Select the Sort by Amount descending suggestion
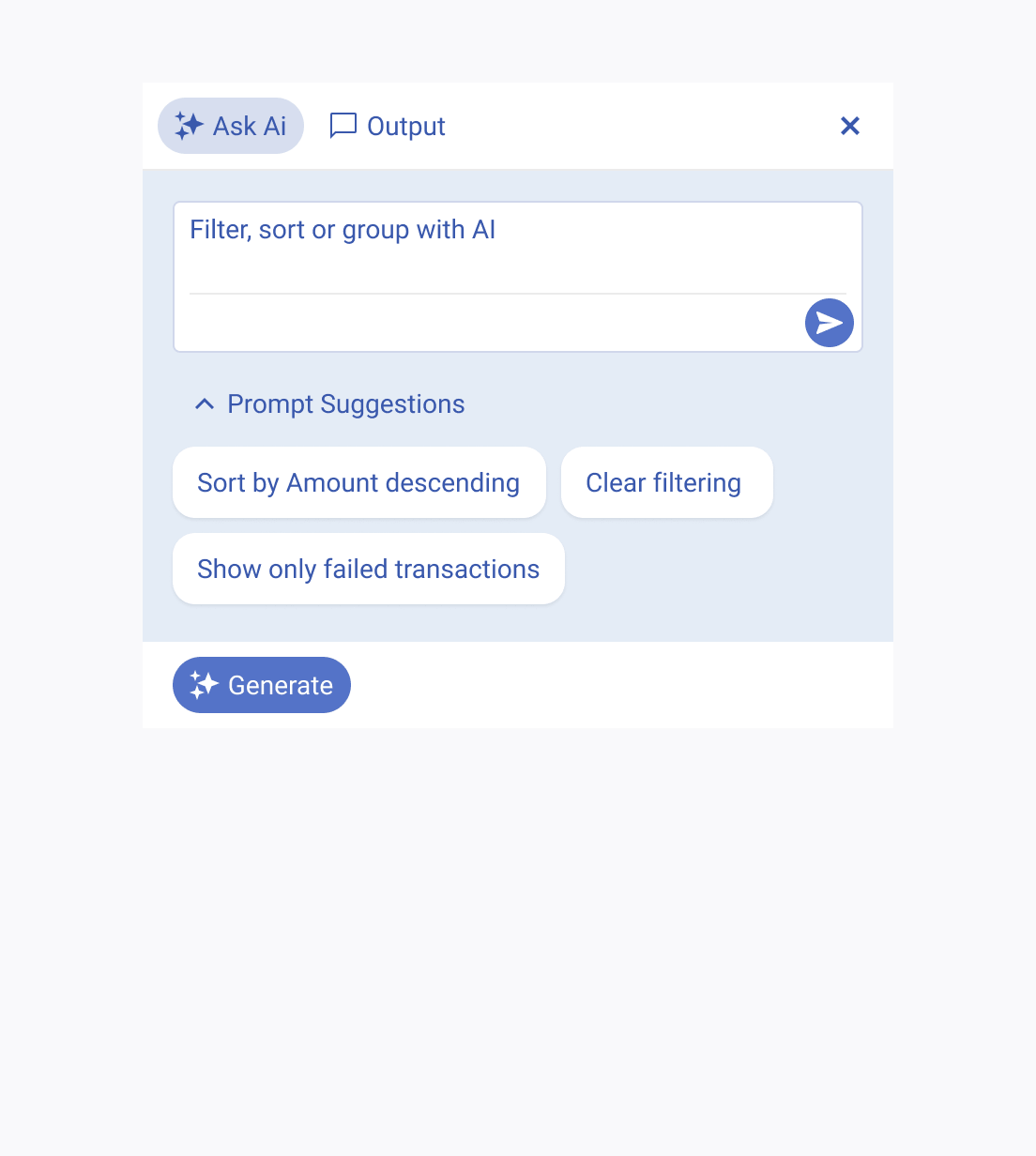Screen dimensions: 1036x1156 pyautogui.click(x=358, y=482)
